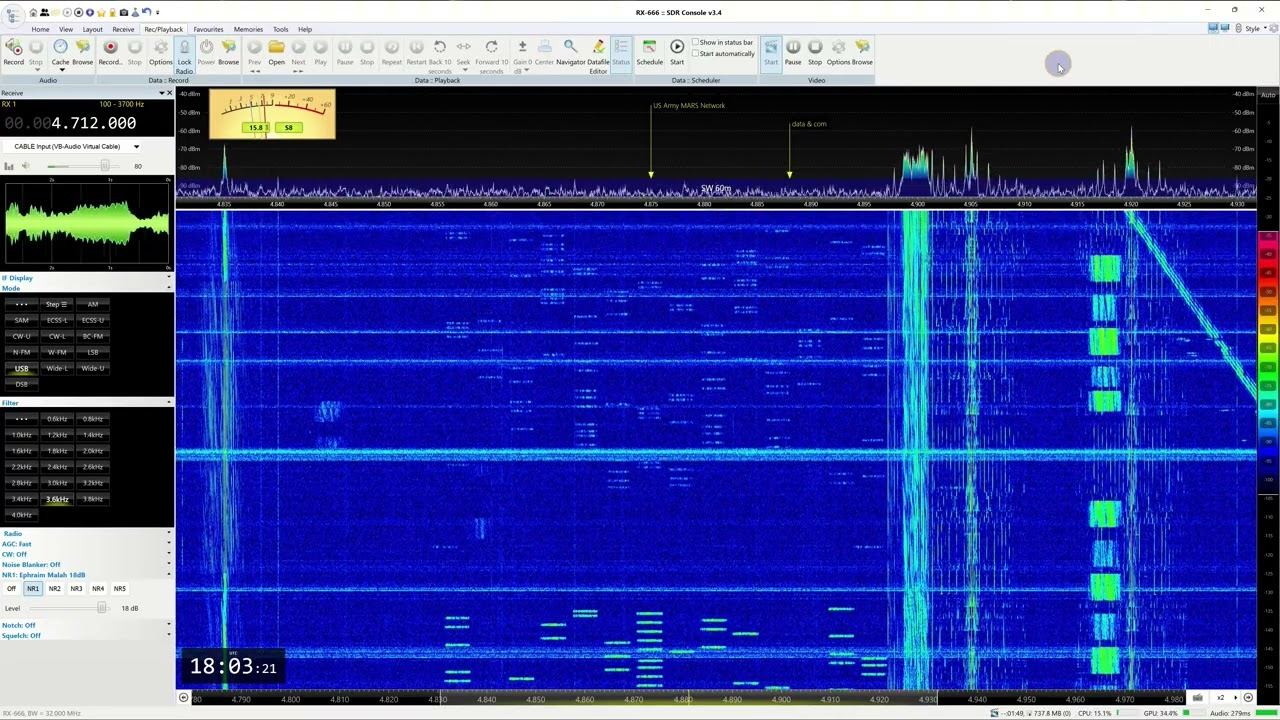The width and height of the screenshot is (1280, 720).
Task: Pause the data playback
Action: click(345, 51)
